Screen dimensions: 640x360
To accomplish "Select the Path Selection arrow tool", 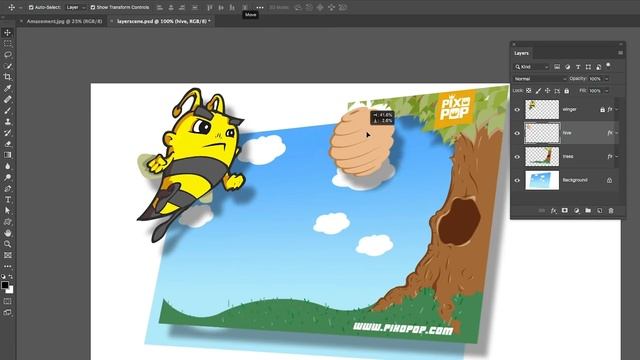I will (7, 211).
